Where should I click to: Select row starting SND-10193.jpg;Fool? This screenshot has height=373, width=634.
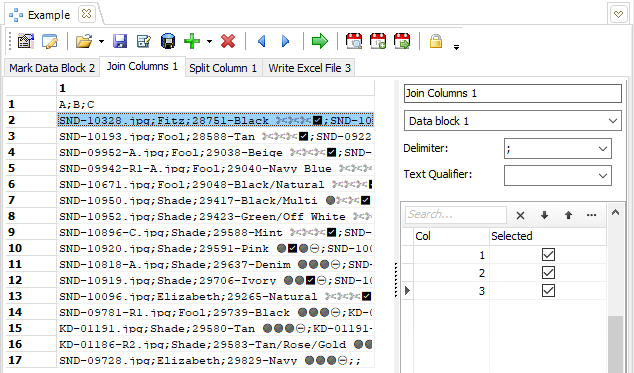coord(216,136)
